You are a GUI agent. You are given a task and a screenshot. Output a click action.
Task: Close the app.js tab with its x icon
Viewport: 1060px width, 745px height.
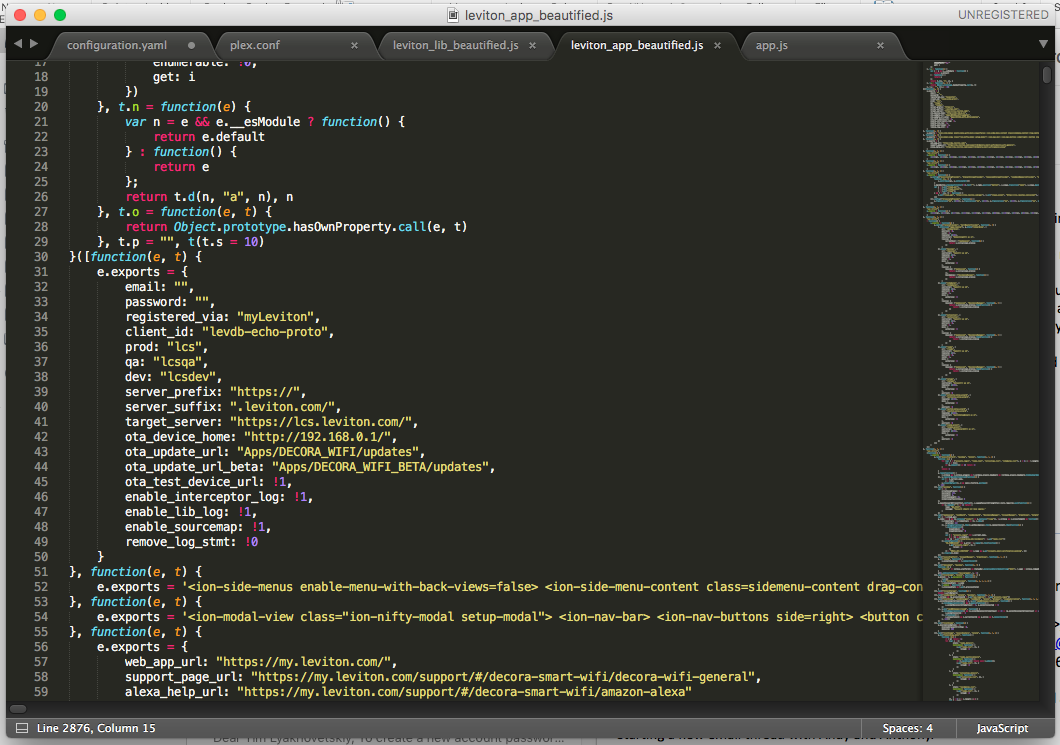pos(880,45)
